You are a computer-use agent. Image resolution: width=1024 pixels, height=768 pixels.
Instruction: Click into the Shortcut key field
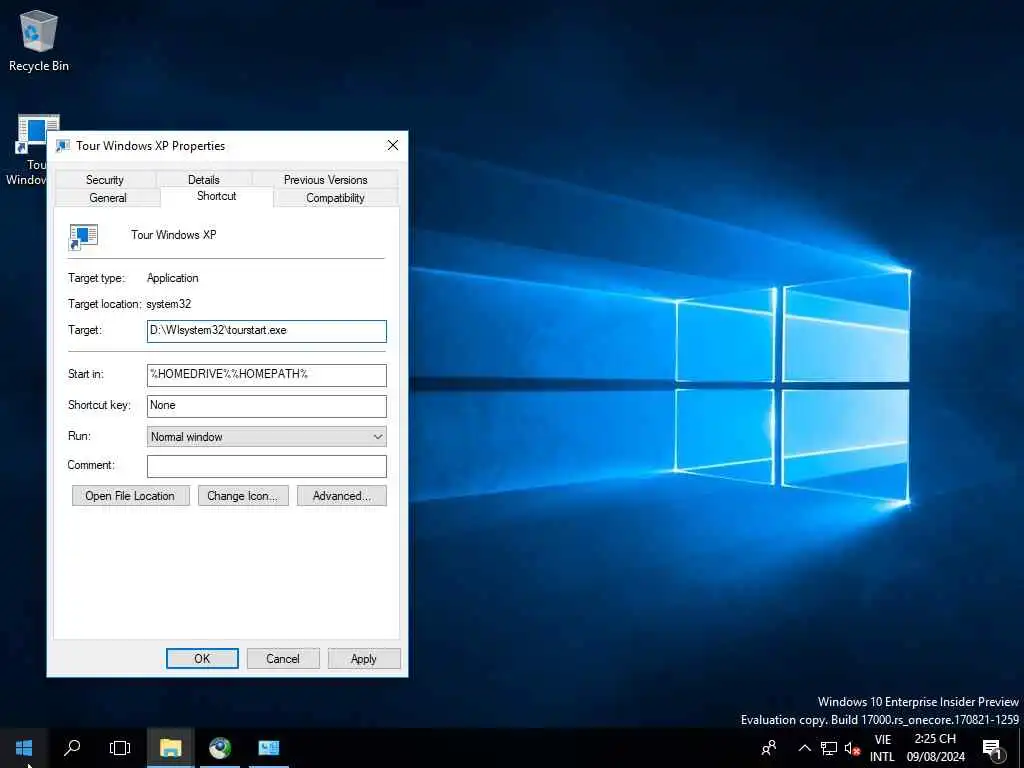point(266,406)
